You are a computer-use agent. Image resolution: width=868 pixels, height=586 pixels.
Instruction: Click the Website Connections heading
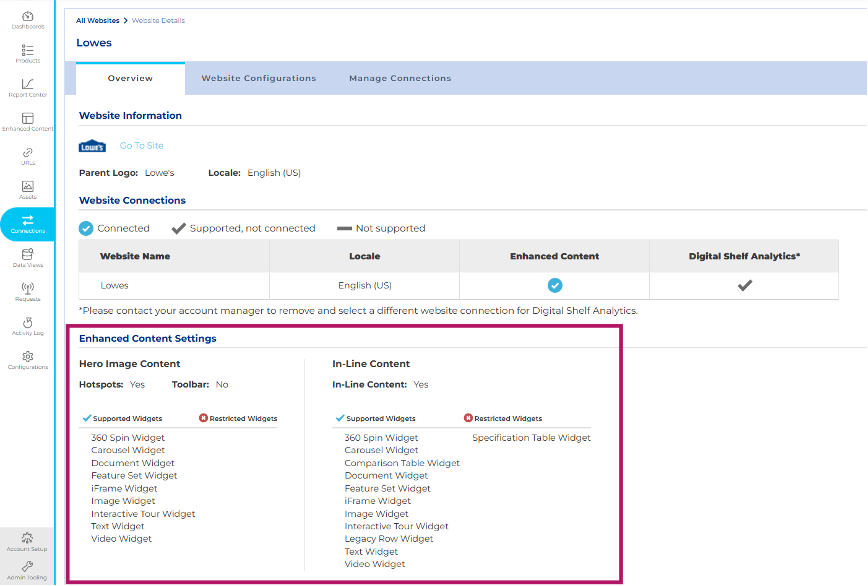pos(132,200)
